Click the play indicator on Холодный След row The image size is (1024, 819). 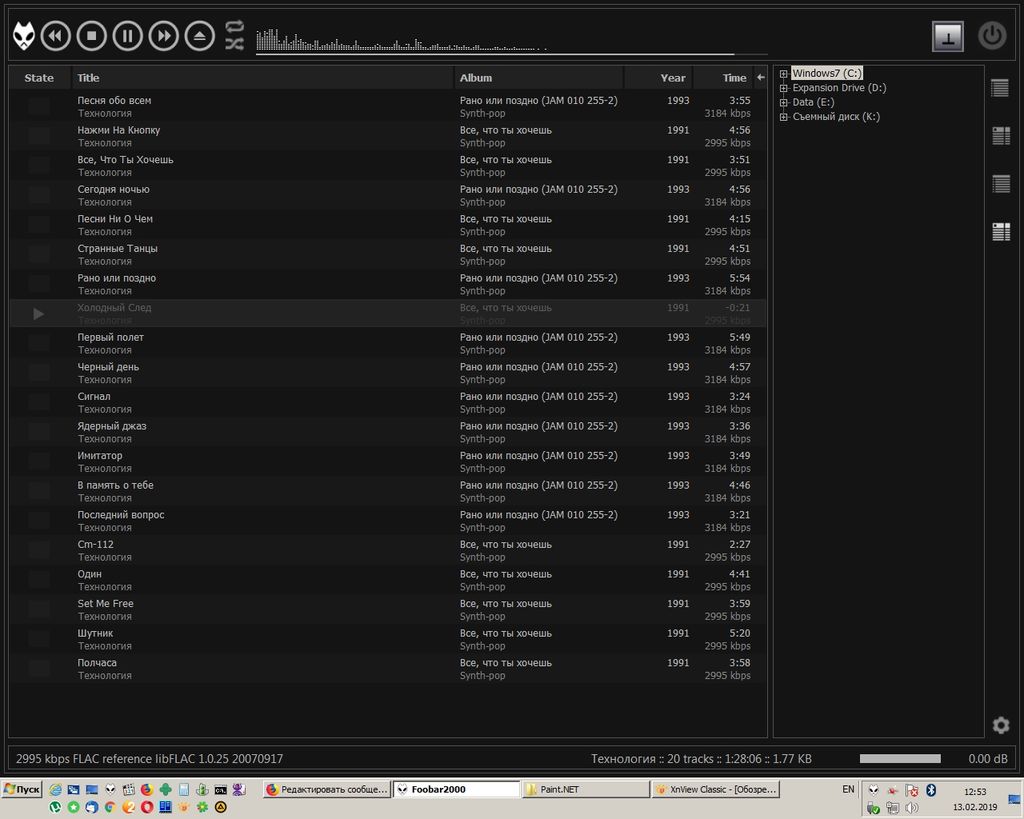click(39, 314)
